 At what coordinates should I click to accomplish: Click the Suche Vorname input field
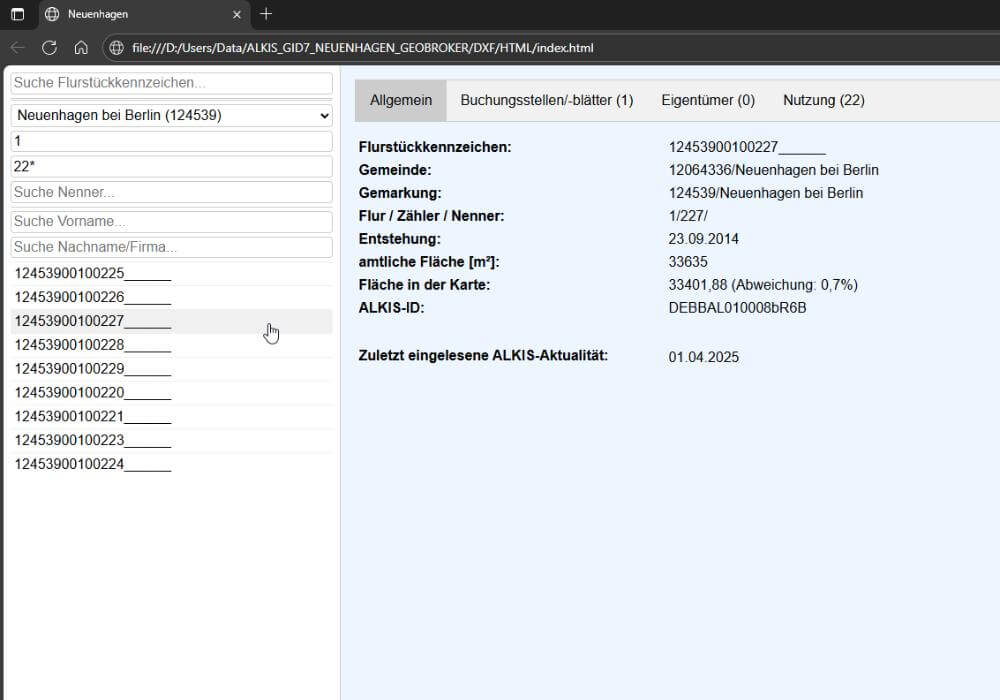click(171, 221)
